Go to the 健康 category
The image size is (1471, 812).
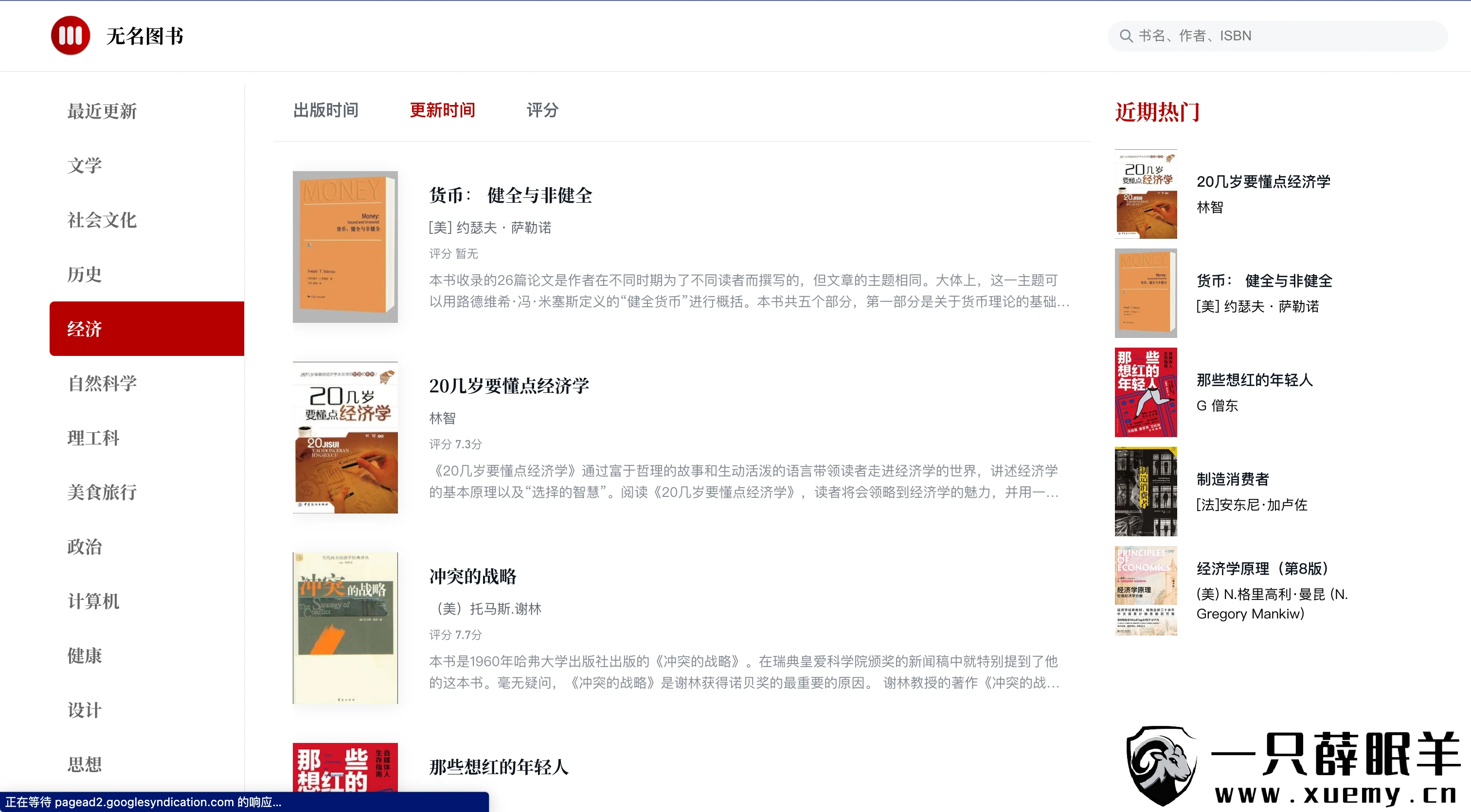click(85, 655)
